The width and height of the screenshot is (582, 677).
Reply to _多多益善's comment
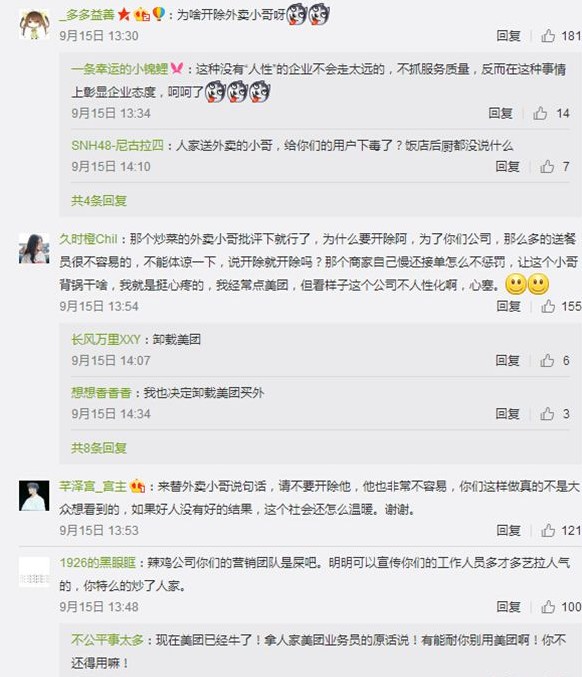pos(508,35)
